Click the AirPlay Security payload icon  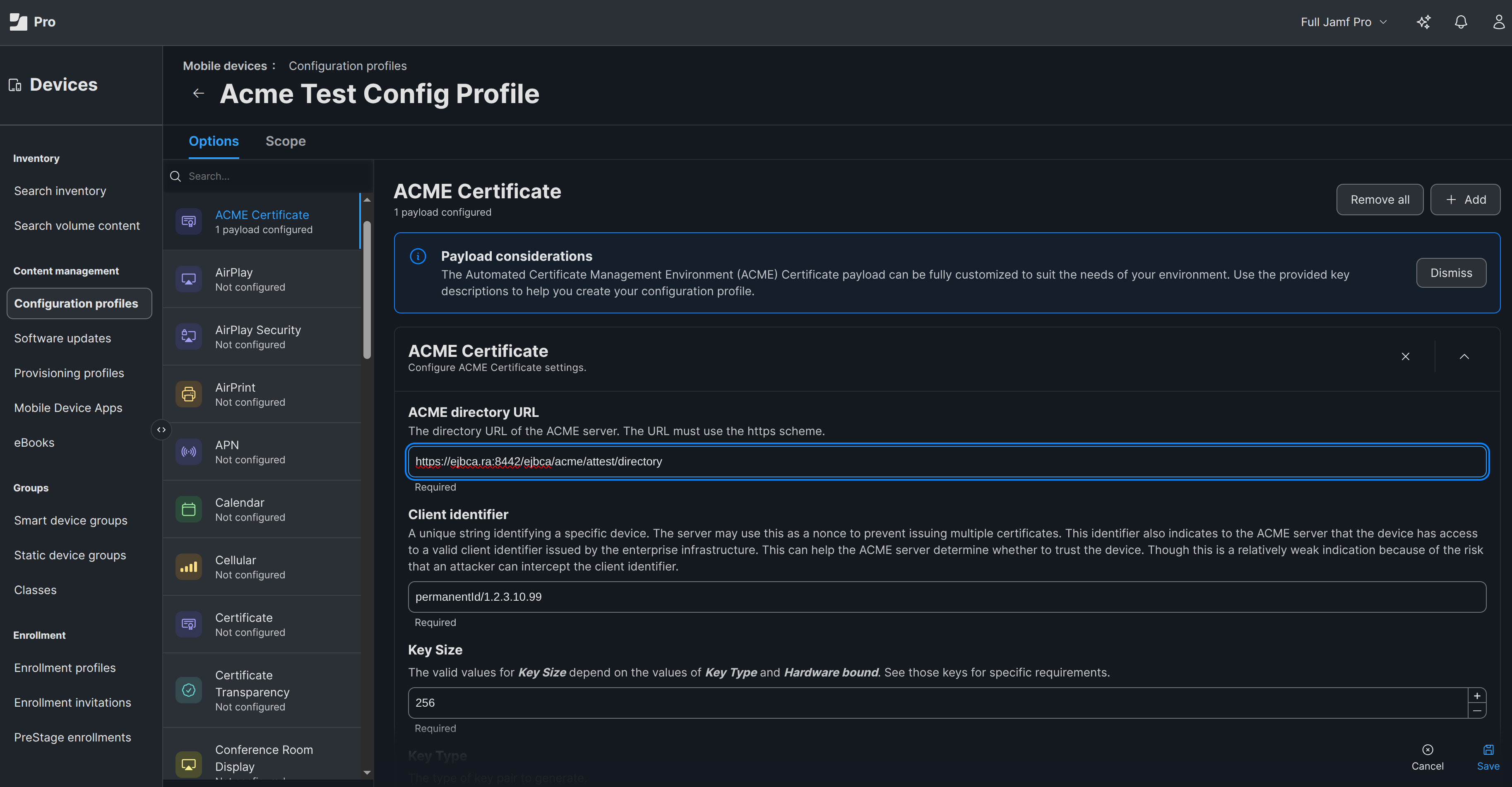188,336
